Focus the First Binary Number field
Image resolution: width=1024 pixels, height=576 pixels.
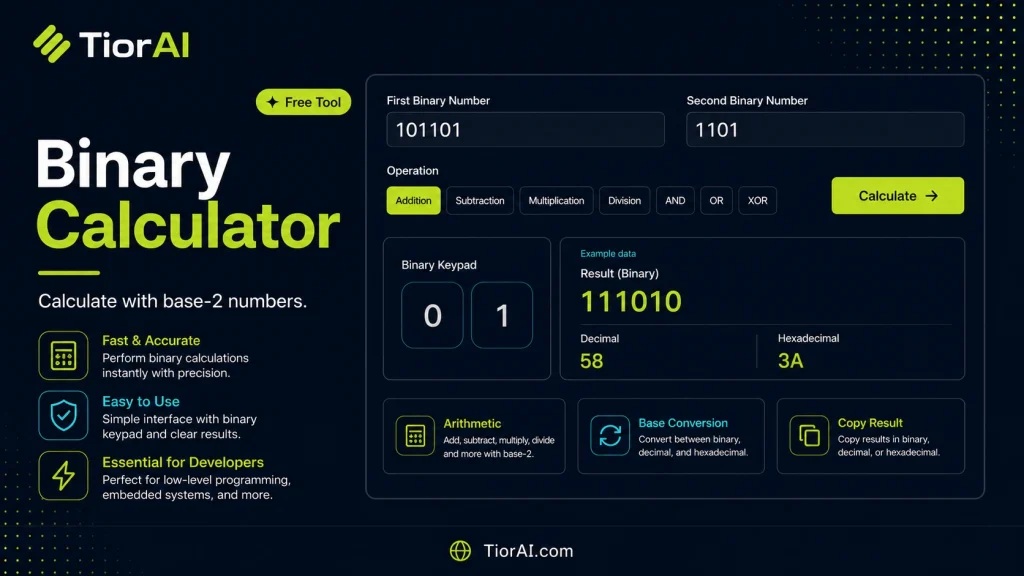(x=526, y=129)
